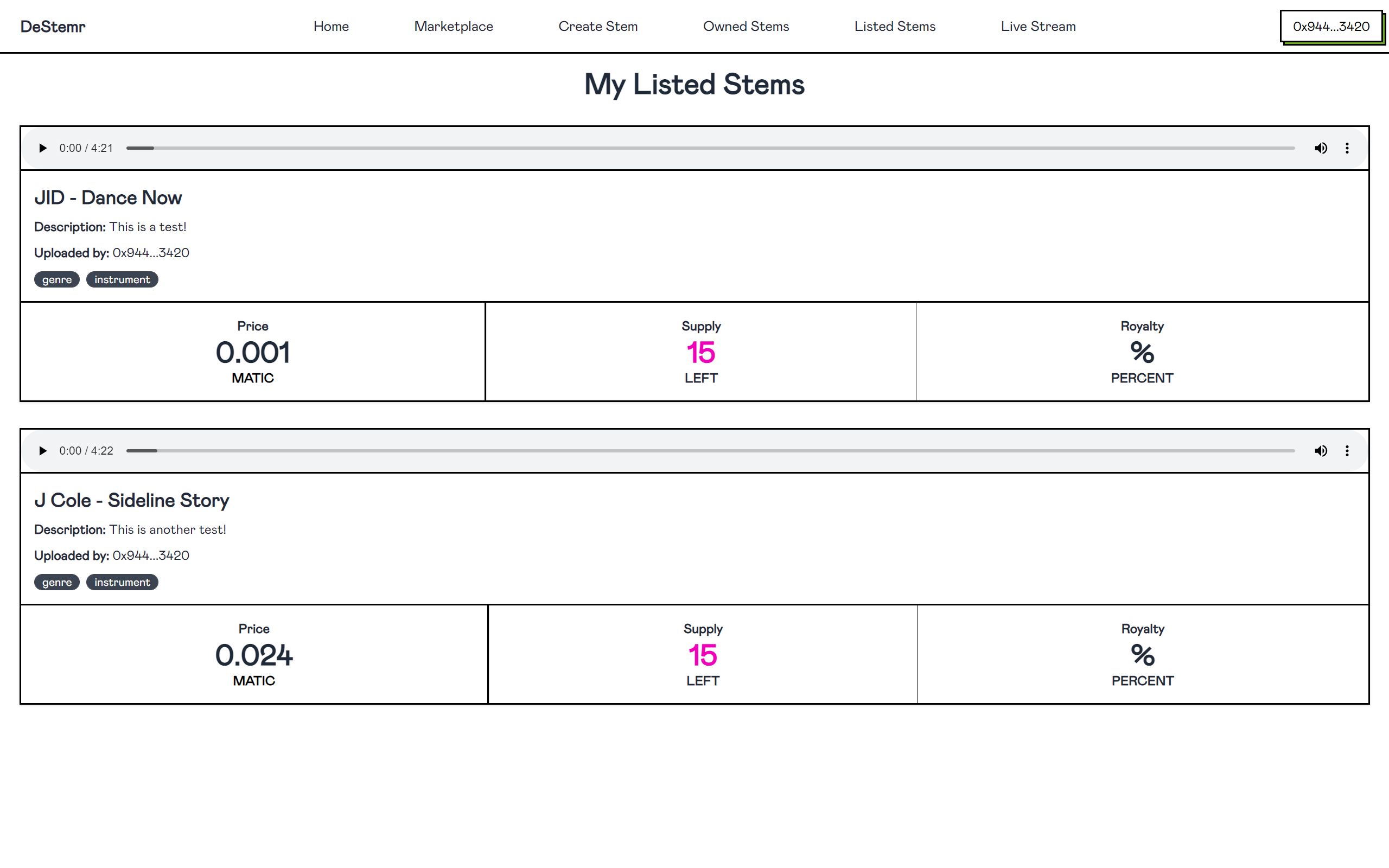Play the J Cole - Sideline Story stem
1389x868 pixels.
pyautogui.click(x=43, y=450)
